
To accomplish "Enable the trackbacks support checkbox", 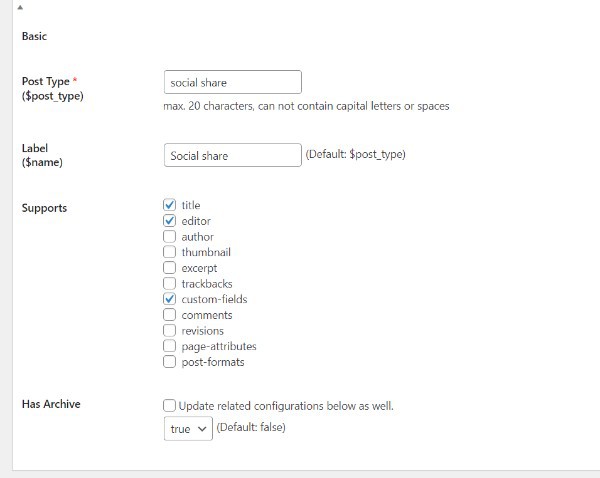I will [170, 283].
